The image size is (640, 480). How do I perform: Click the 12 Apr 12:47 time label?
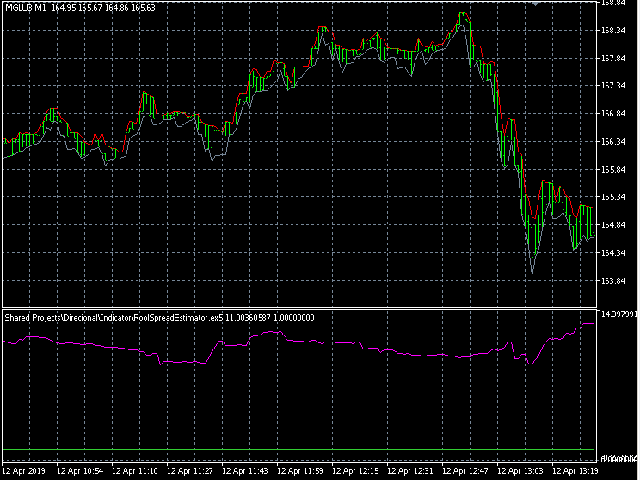[x=465, y=471]
